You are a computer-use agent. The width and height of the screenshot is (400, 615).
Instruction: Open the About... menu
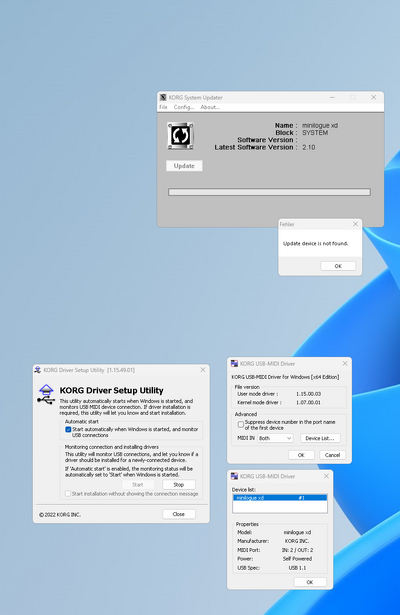tap(210, 107)
